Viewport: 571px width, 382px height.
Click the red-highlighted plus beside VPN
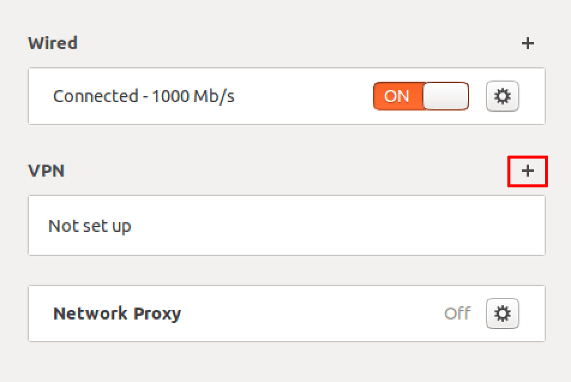coord(528,171)
